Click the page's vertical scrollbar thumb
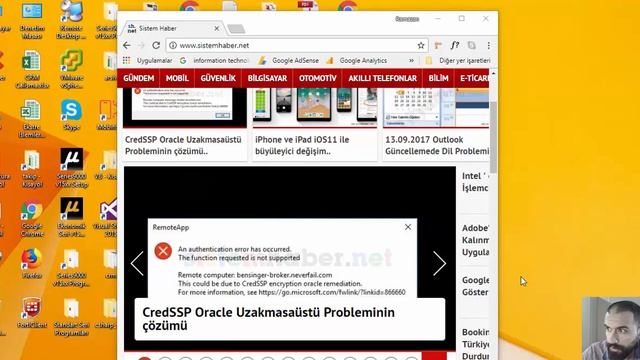Screen dimensions: 640x360 [x=493, y=138]
